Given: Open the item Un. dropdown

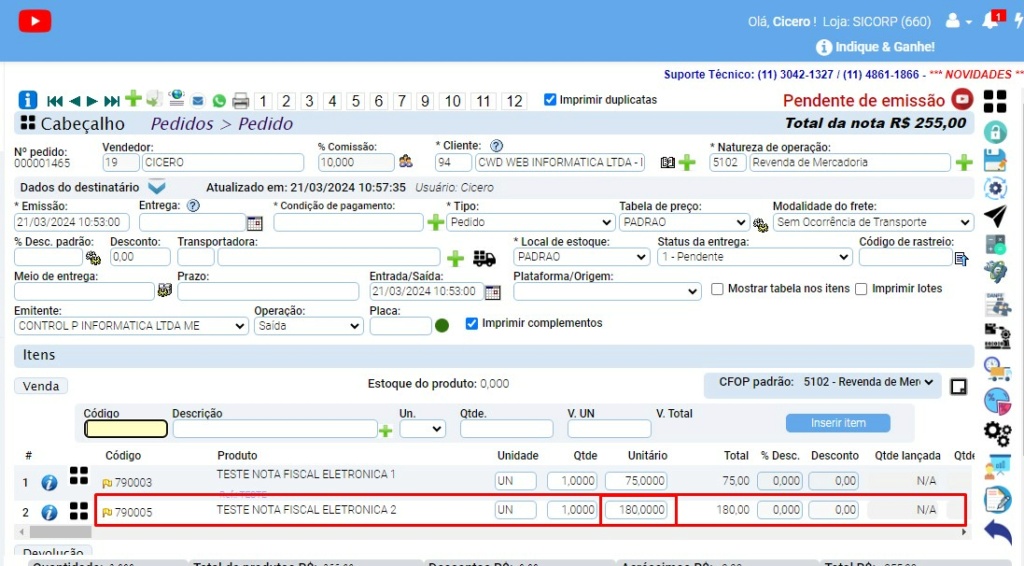Looking at the screenshot, I should tap(422, 429).
